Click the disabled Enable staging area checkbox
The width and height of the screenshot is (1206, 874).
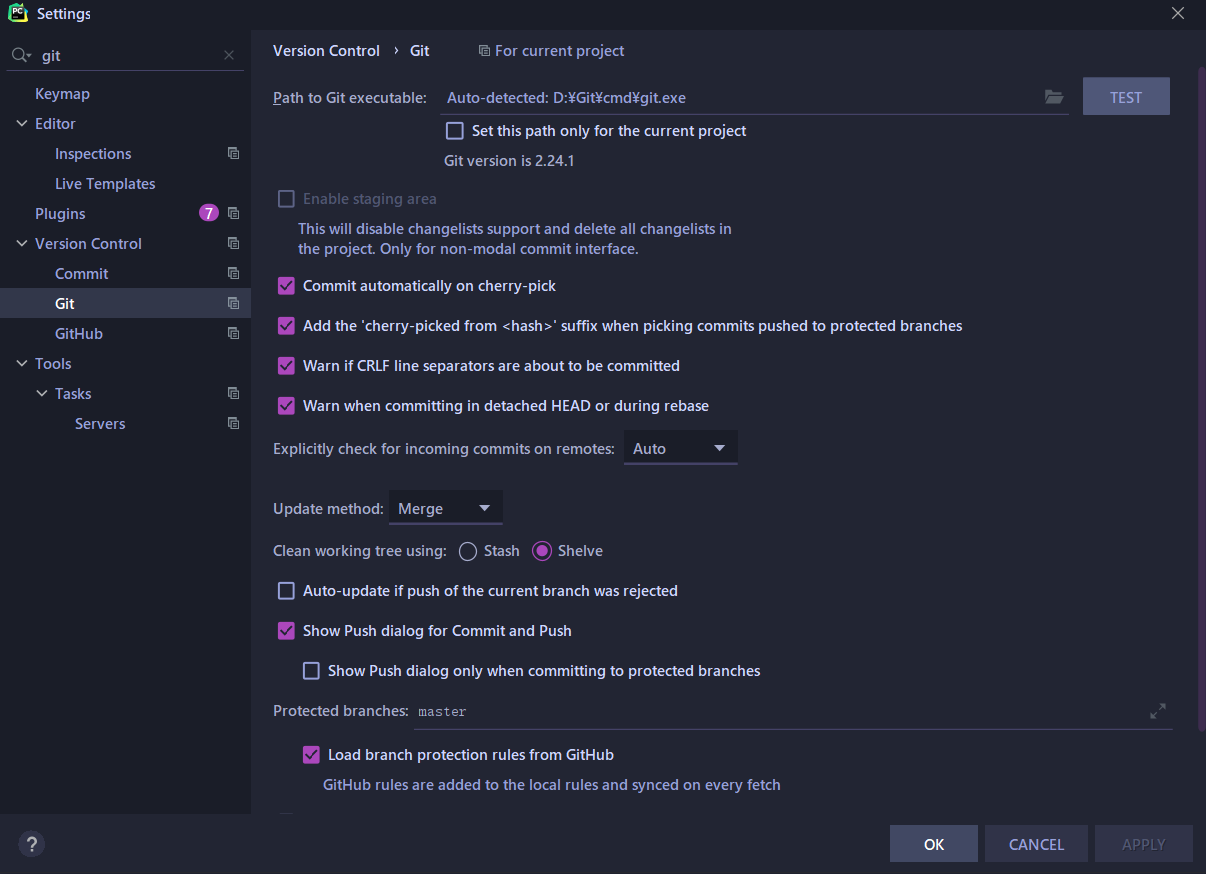point(286,199)
